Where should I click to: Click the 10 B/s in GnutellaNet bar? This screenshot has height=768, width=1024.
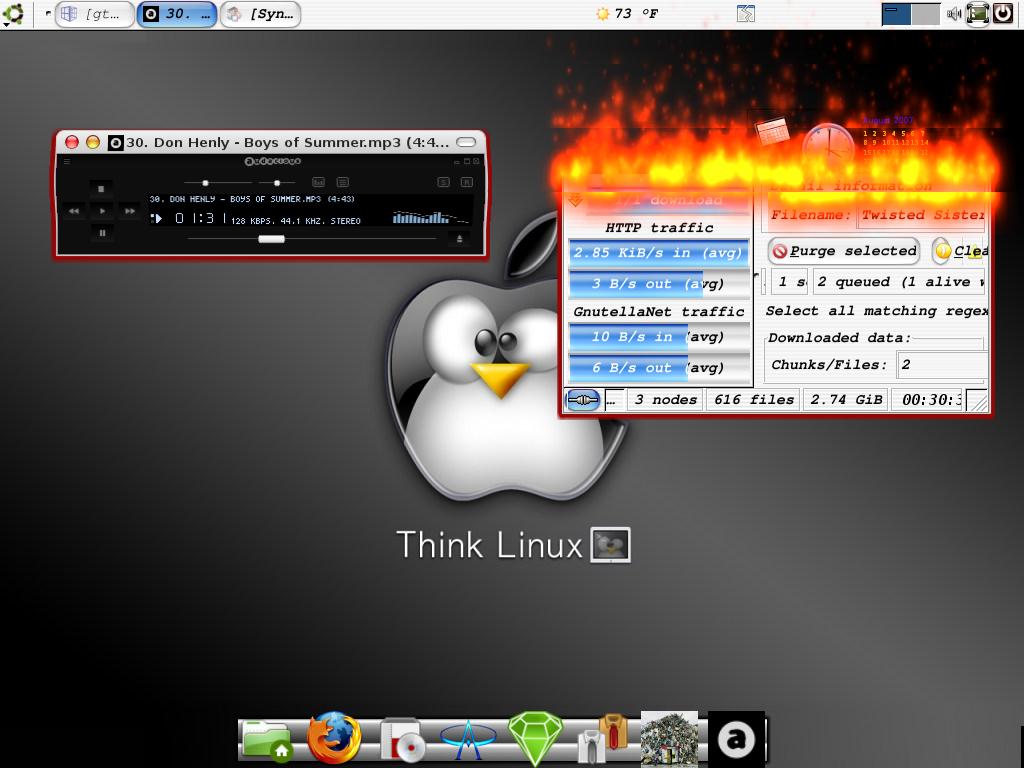click(658, 336)
